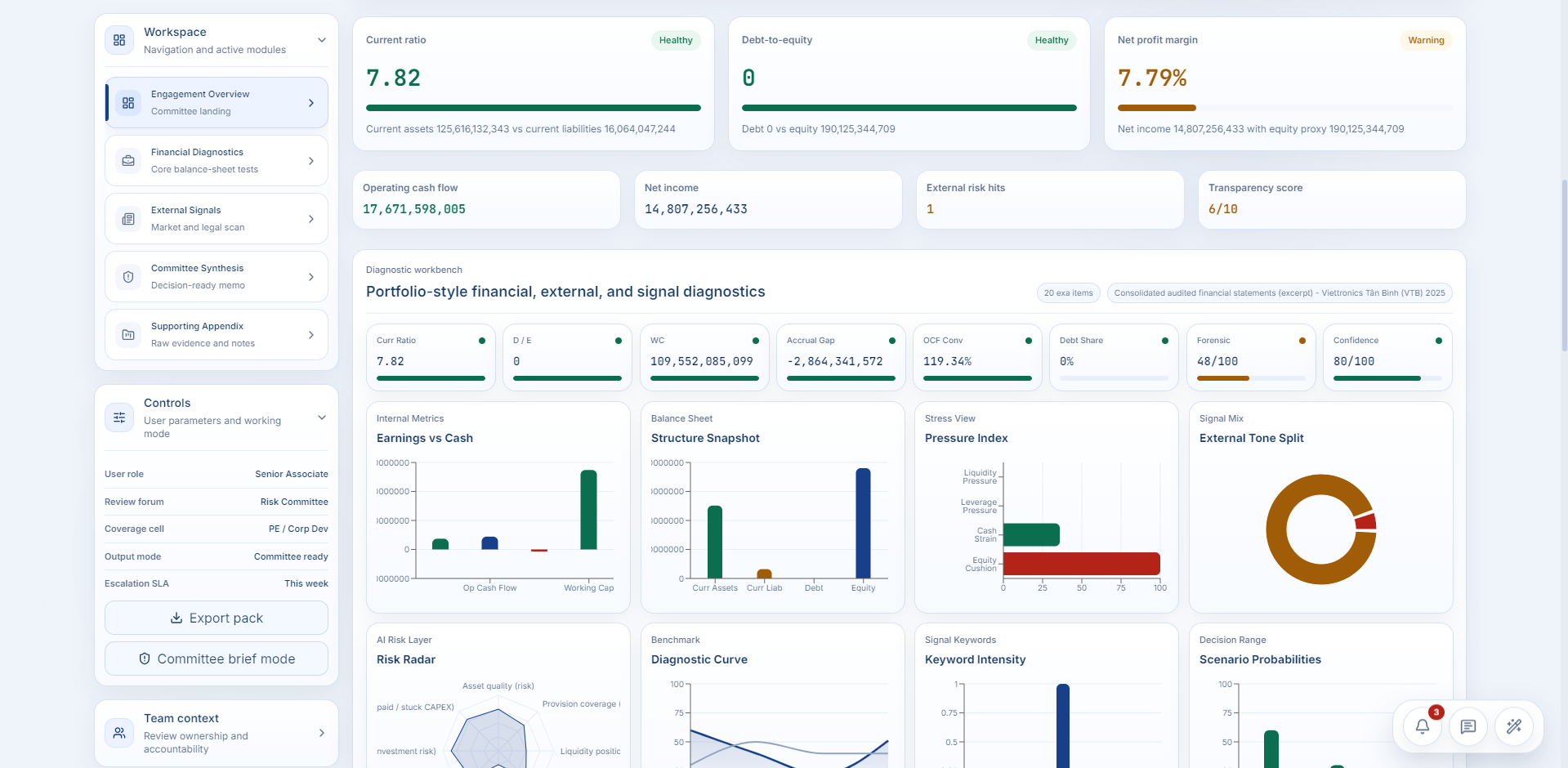
Task: Click the 20 exa items chip
Action: point(1068,293)
